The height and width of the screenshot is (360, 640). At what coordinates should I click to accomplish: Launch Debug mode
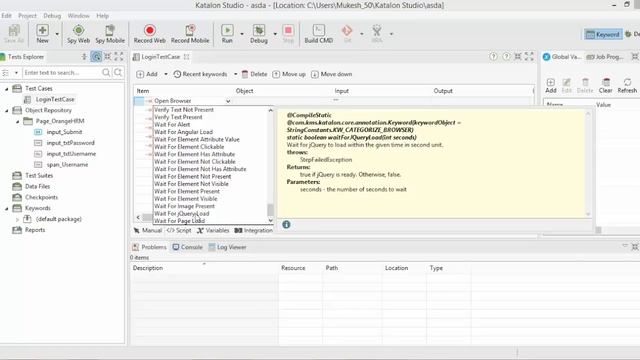(259, 34)
